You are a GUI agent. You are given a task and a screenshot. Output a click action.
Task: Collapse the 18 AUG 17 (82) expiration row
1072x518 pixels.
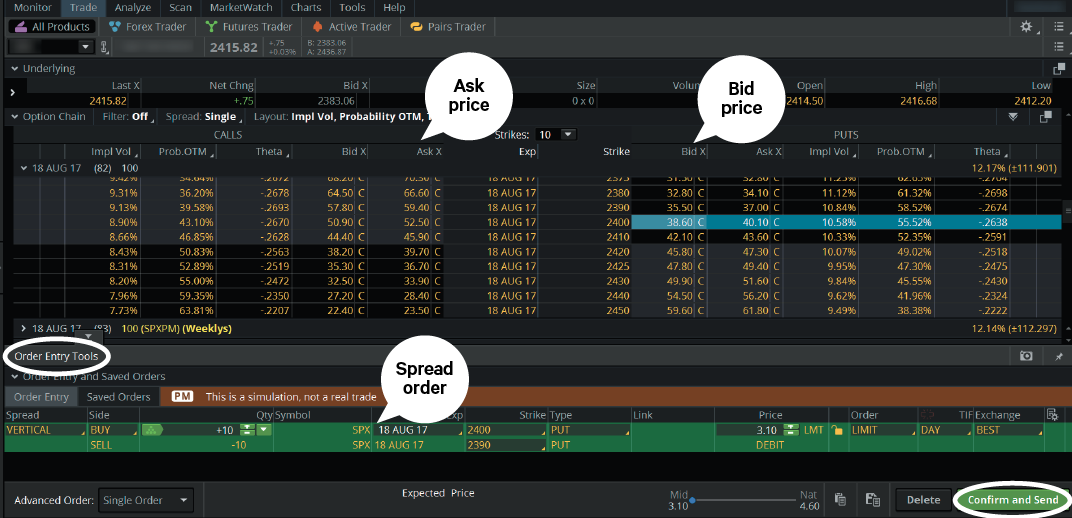coord(25,167)
